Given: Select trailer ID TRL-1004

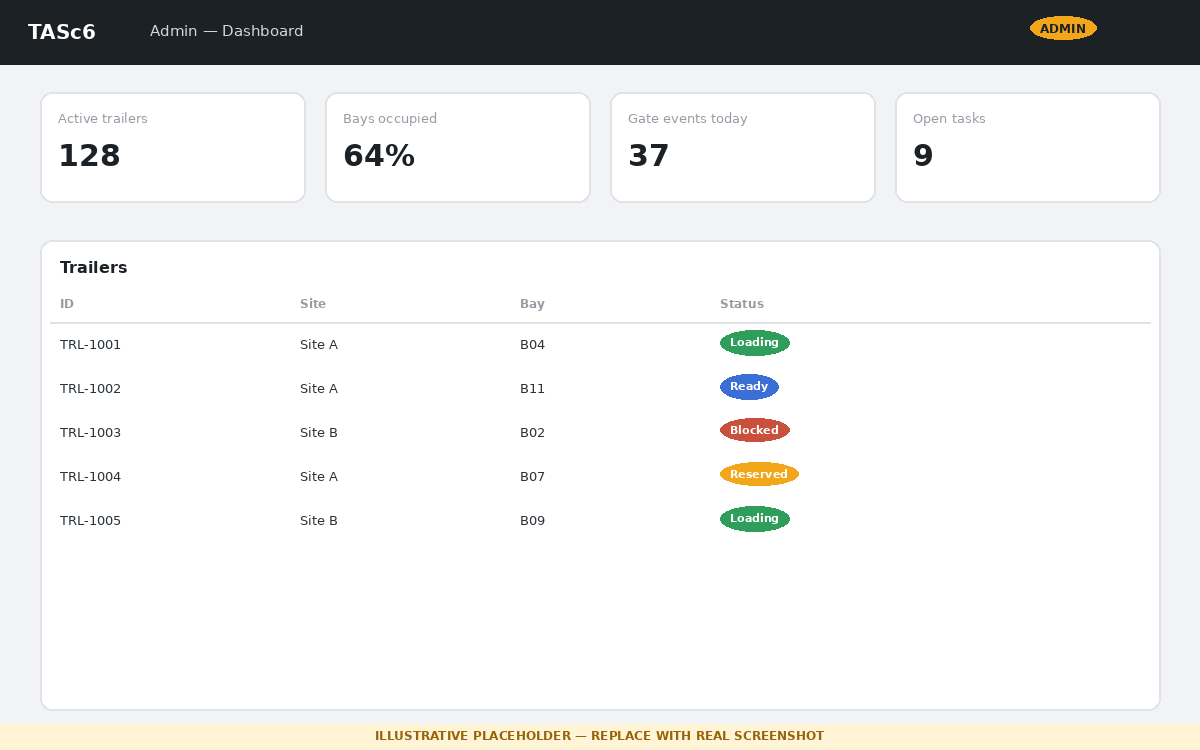Looking at the screenshot, I should [90, 477].
